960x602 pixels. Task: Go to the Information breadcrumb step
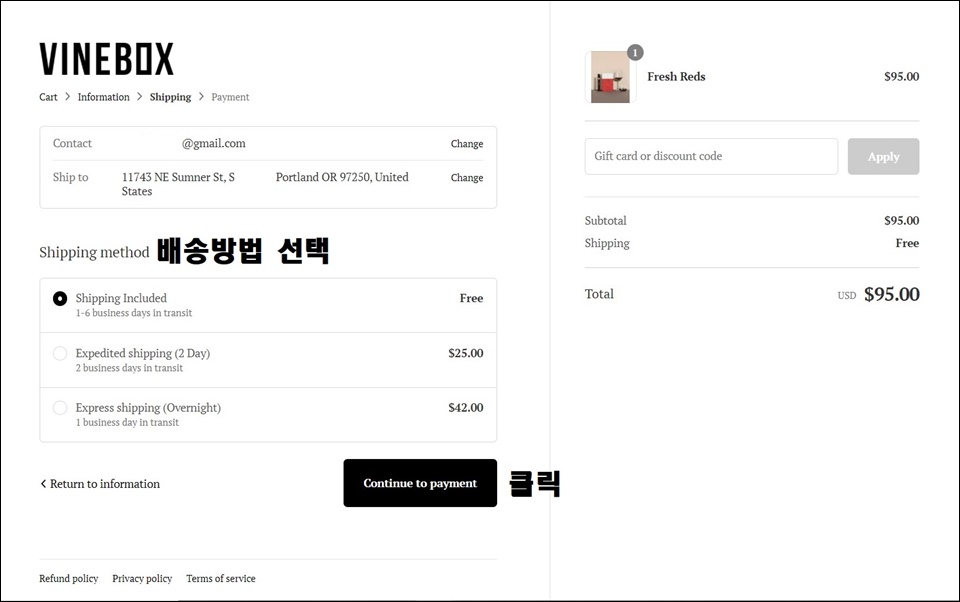[103, 97]
